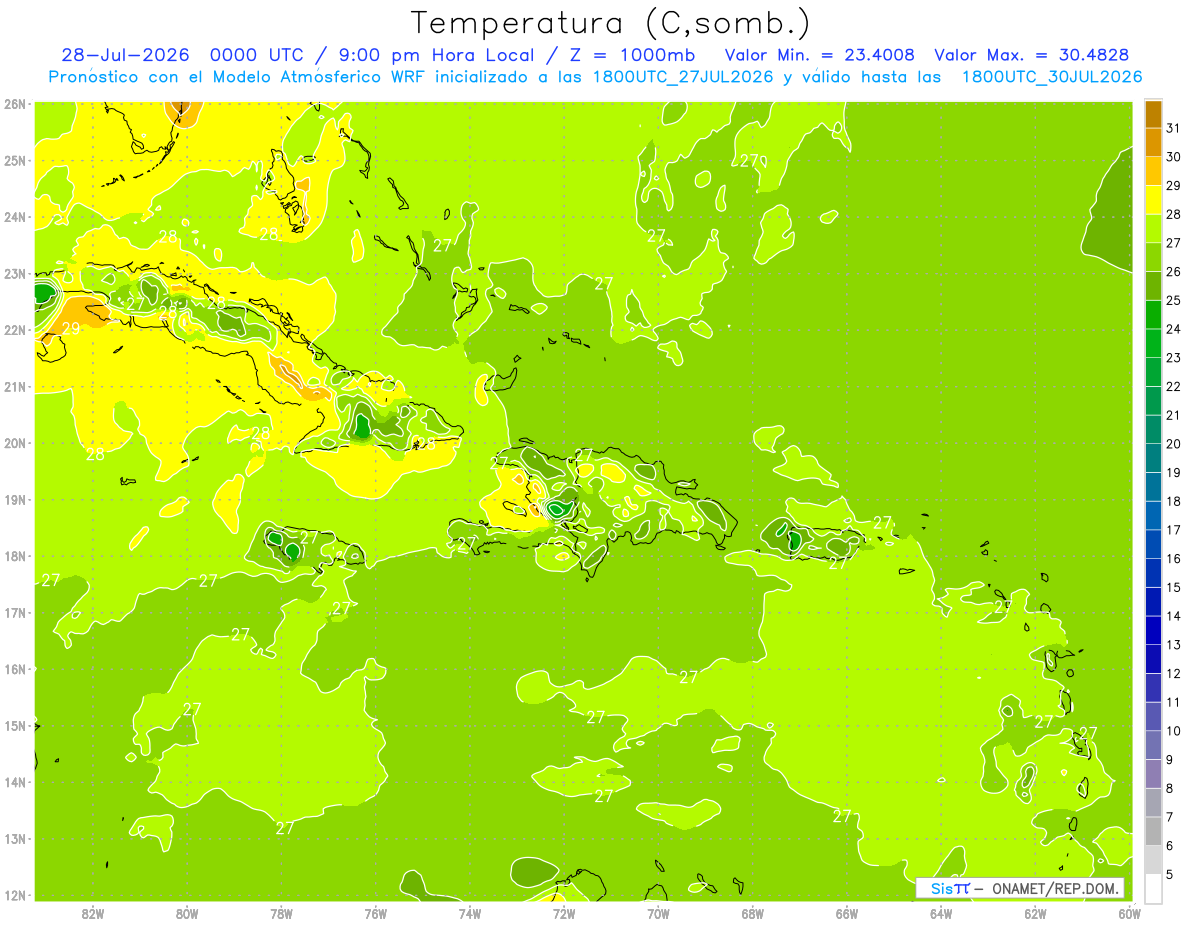This screenshot has height=927, width=1200.
Task: Click the 1800UTC_30JUL2026 valid-until text
Action: 1052,77
